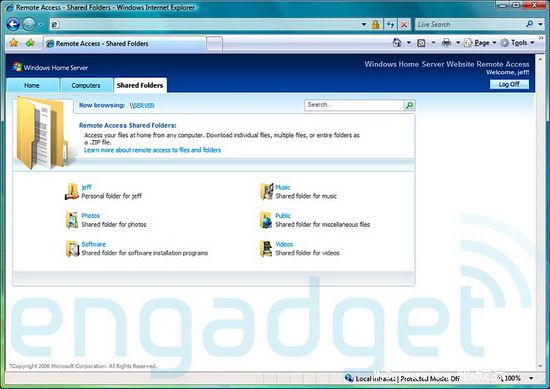Click the \\SERVER path link

point(142,105)
